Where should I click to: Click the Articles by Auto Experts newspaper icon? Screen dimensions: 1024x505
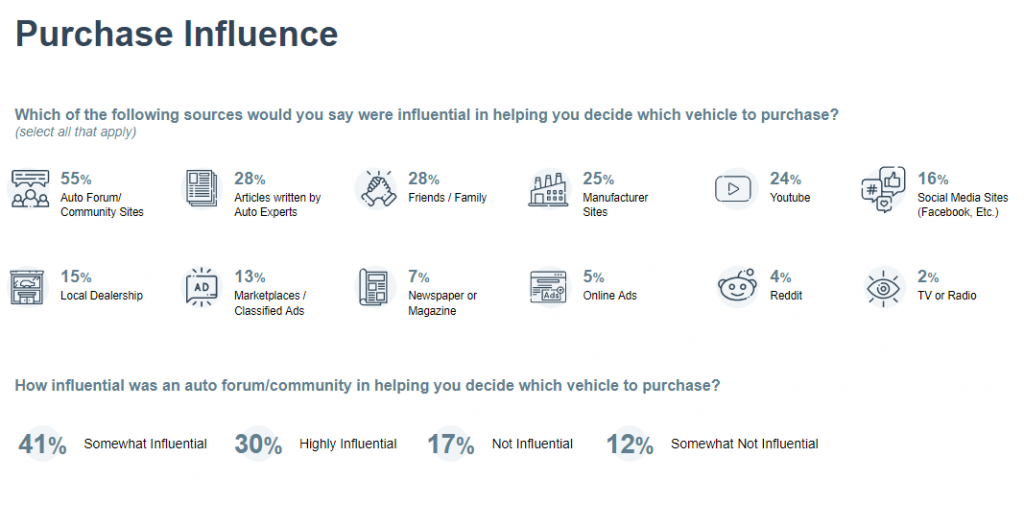pyautogui.click(x=202, y=189)
